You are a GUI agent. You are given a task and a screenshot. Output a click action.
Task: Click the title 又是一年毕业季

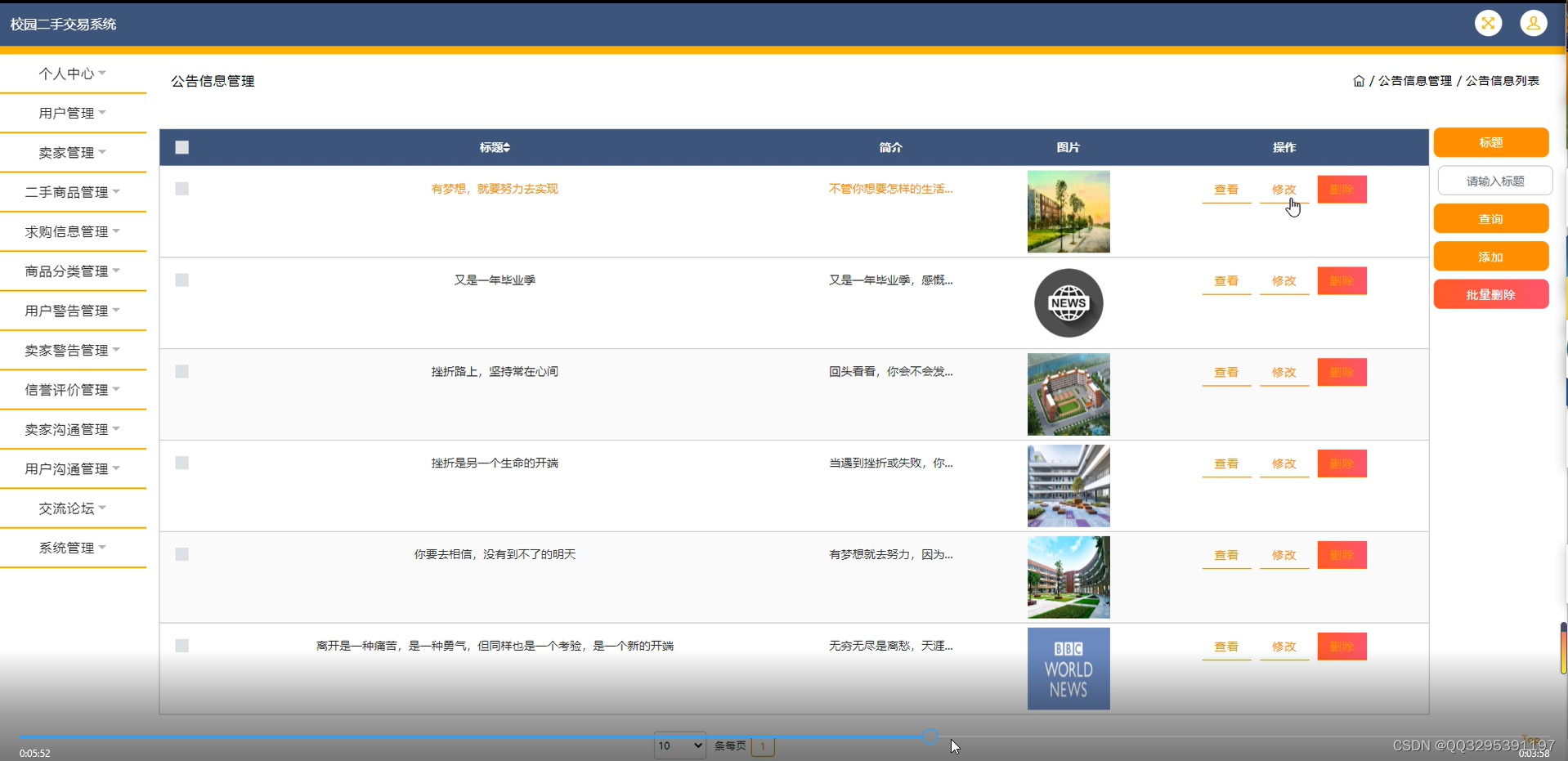pos(495,280)
